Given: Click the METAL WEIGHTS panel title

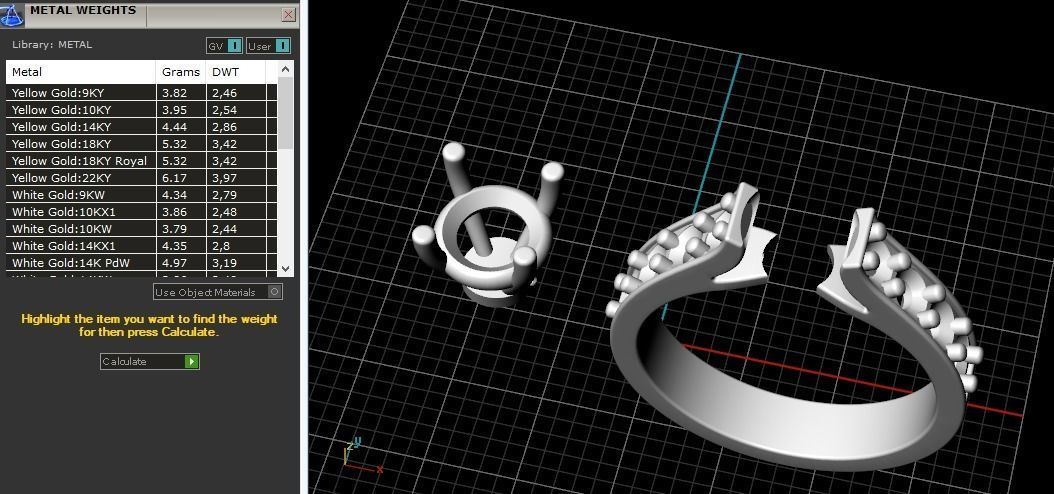Looking at the screenshot, I should pos(83,10).
